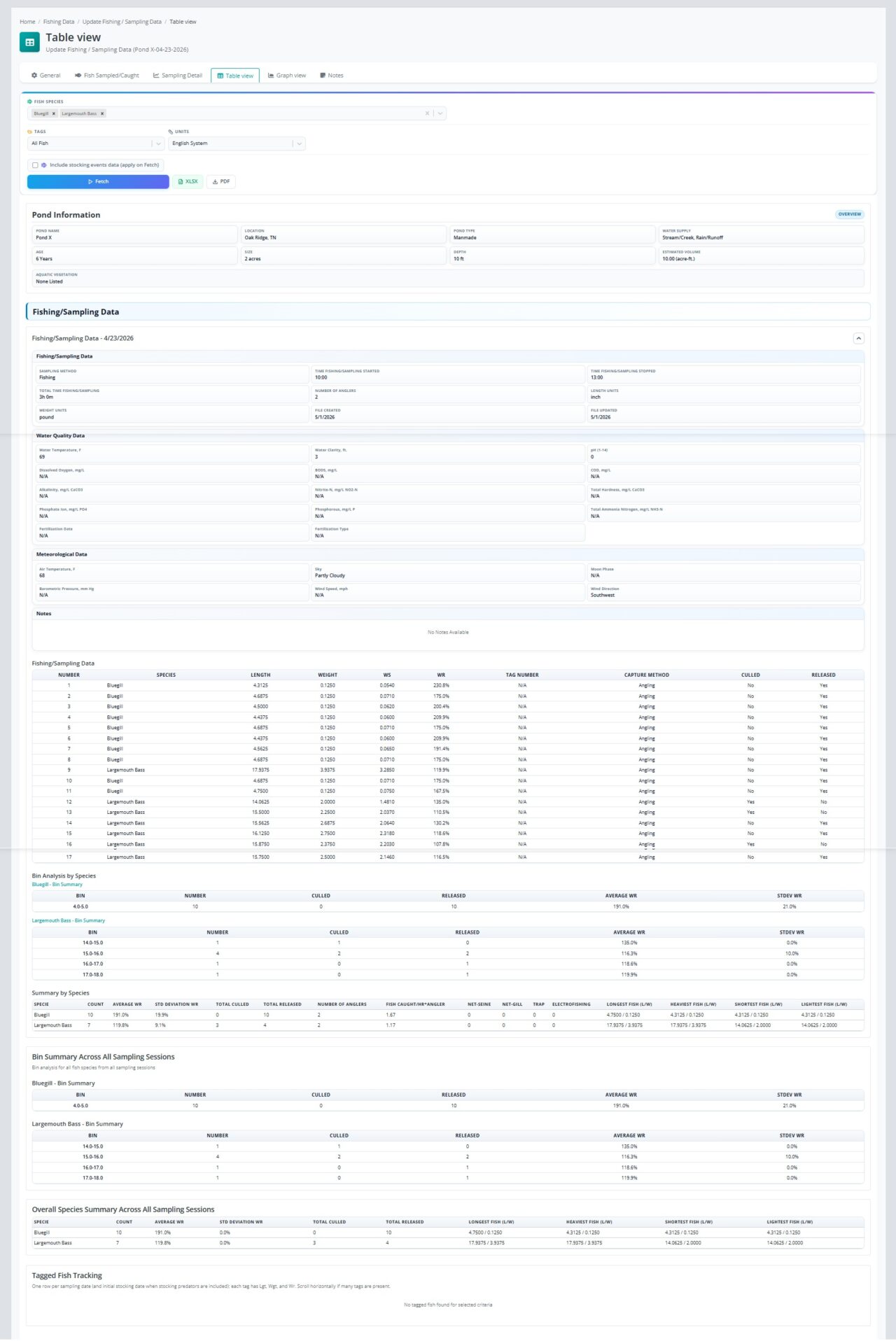The width and height of the screenshot is (896, 1341).
Task: Click wind direction value Southwest
Action: tap(603, 595)
